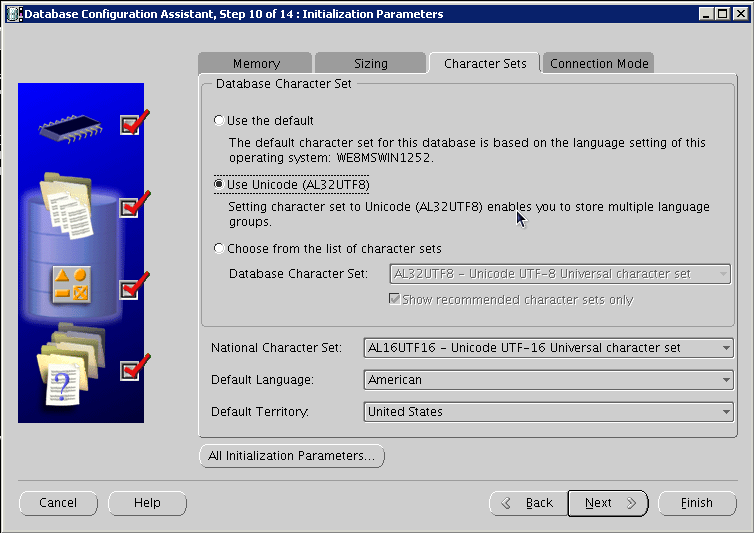Switch to the Memory tab
The width and height of the screenshot is (754, 533).
(x=256, y=63)
